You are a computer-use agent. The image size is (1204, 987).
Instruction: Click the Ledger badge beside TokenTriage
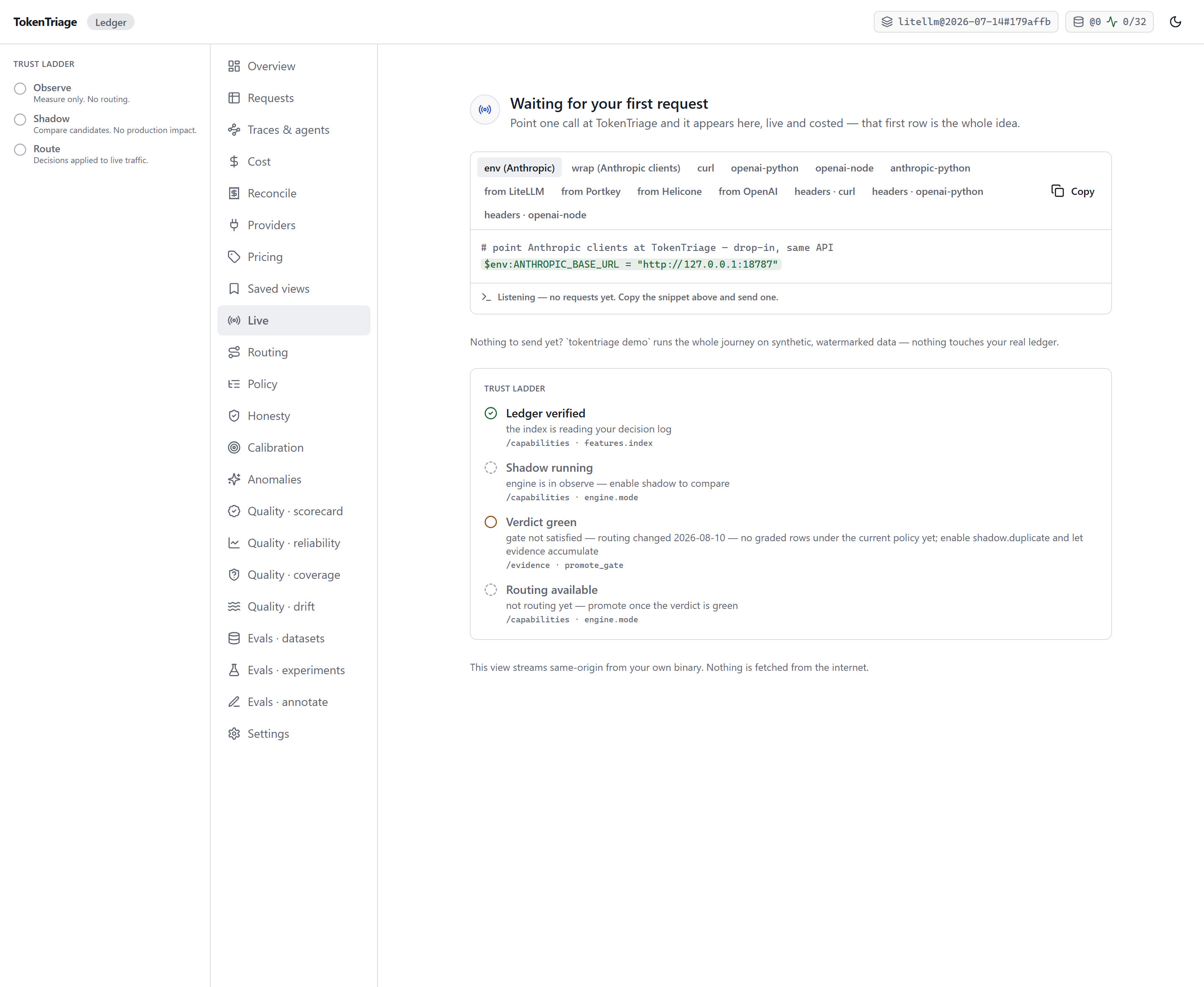coord(111,22)
